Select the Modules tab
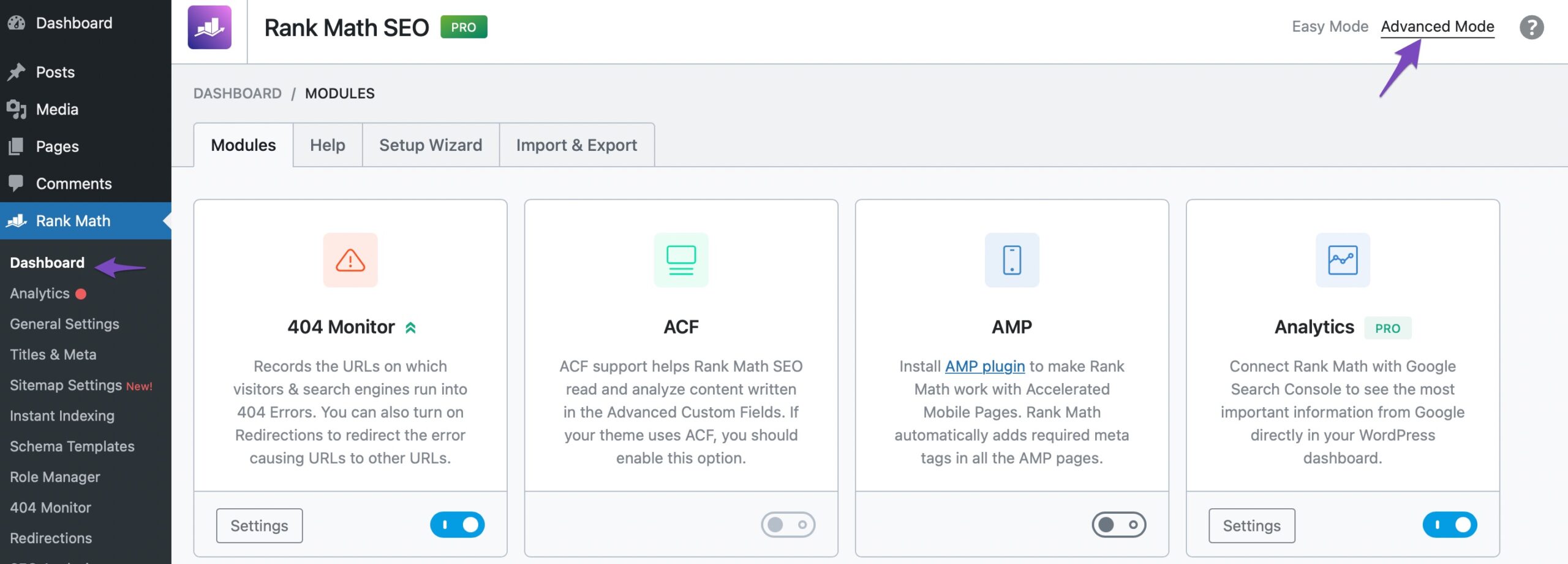The image size is (1568, 564). pos(243,145)
